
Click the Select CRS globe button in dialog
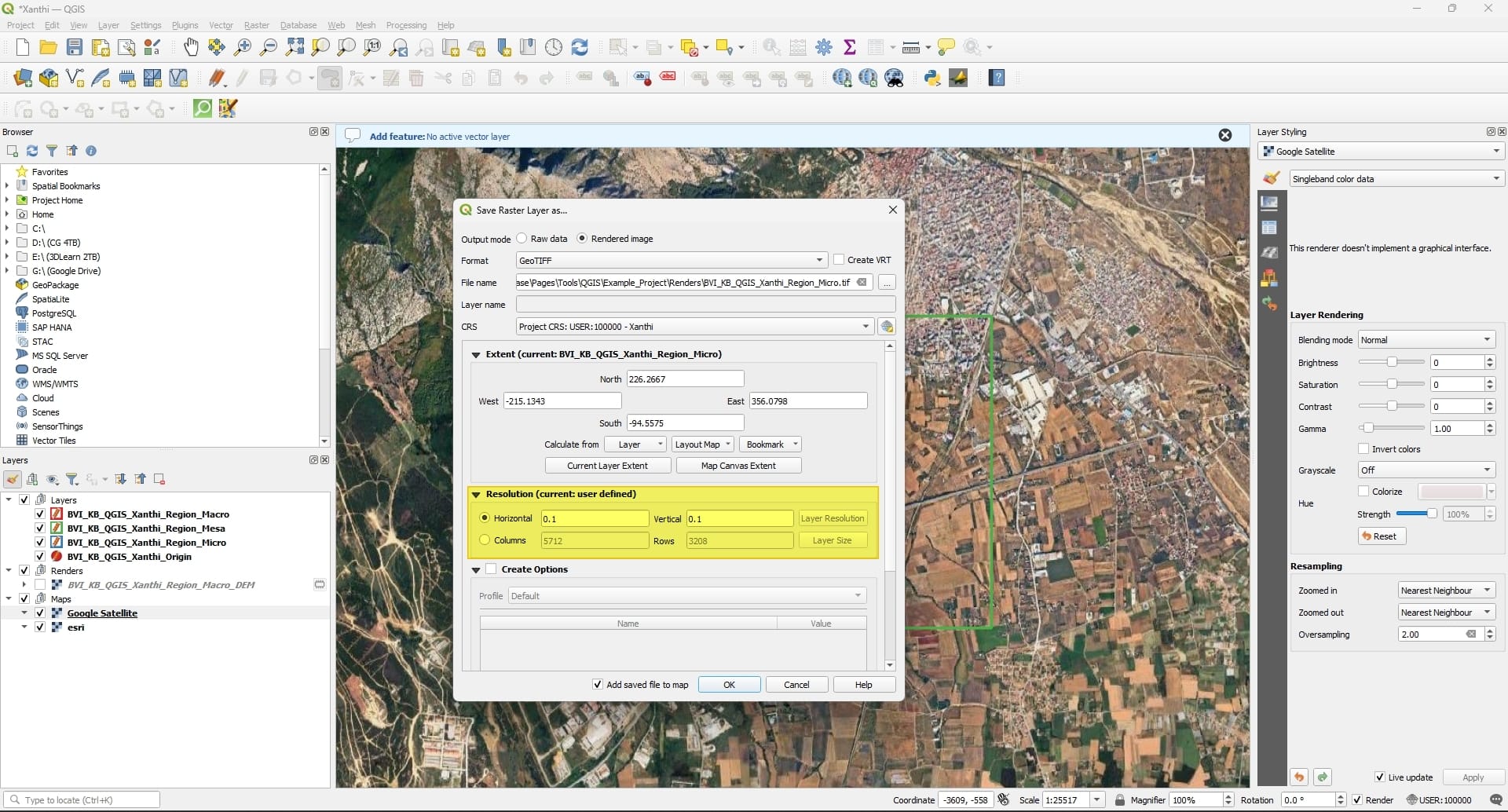[887, 327]
